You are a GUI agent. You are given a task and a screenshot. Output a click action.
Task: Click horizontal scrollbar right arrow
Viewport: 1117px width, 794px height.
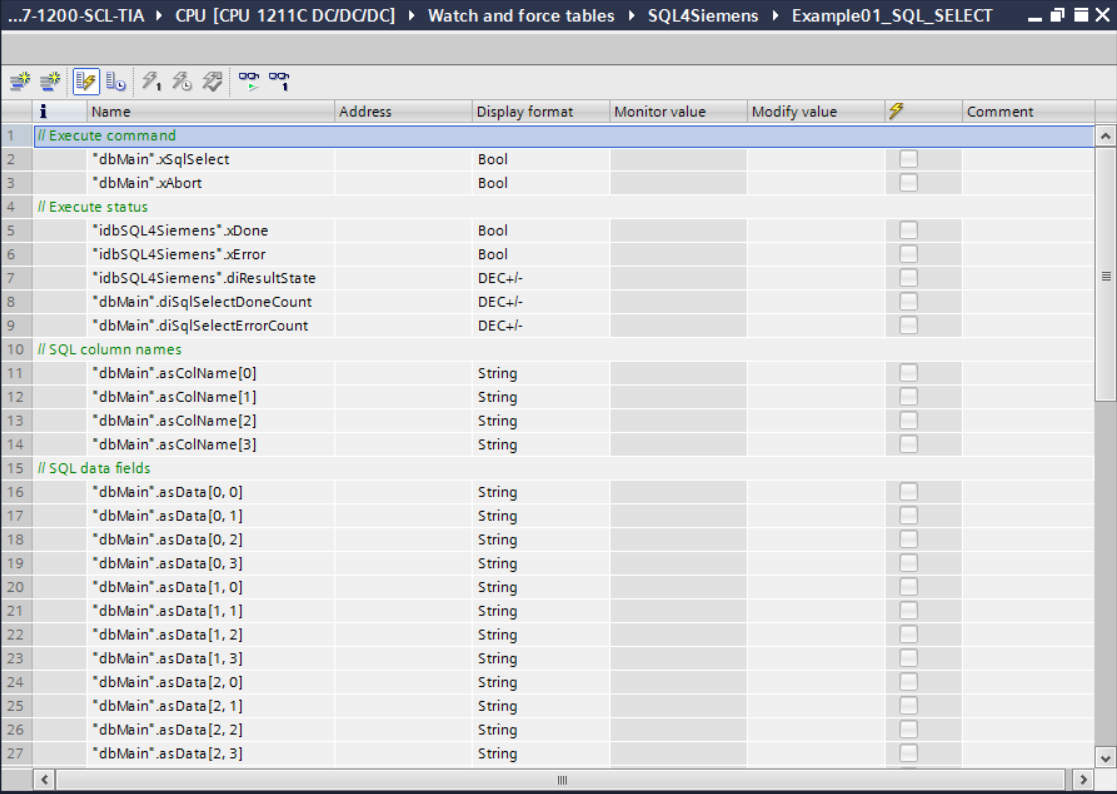[1084, 780]
